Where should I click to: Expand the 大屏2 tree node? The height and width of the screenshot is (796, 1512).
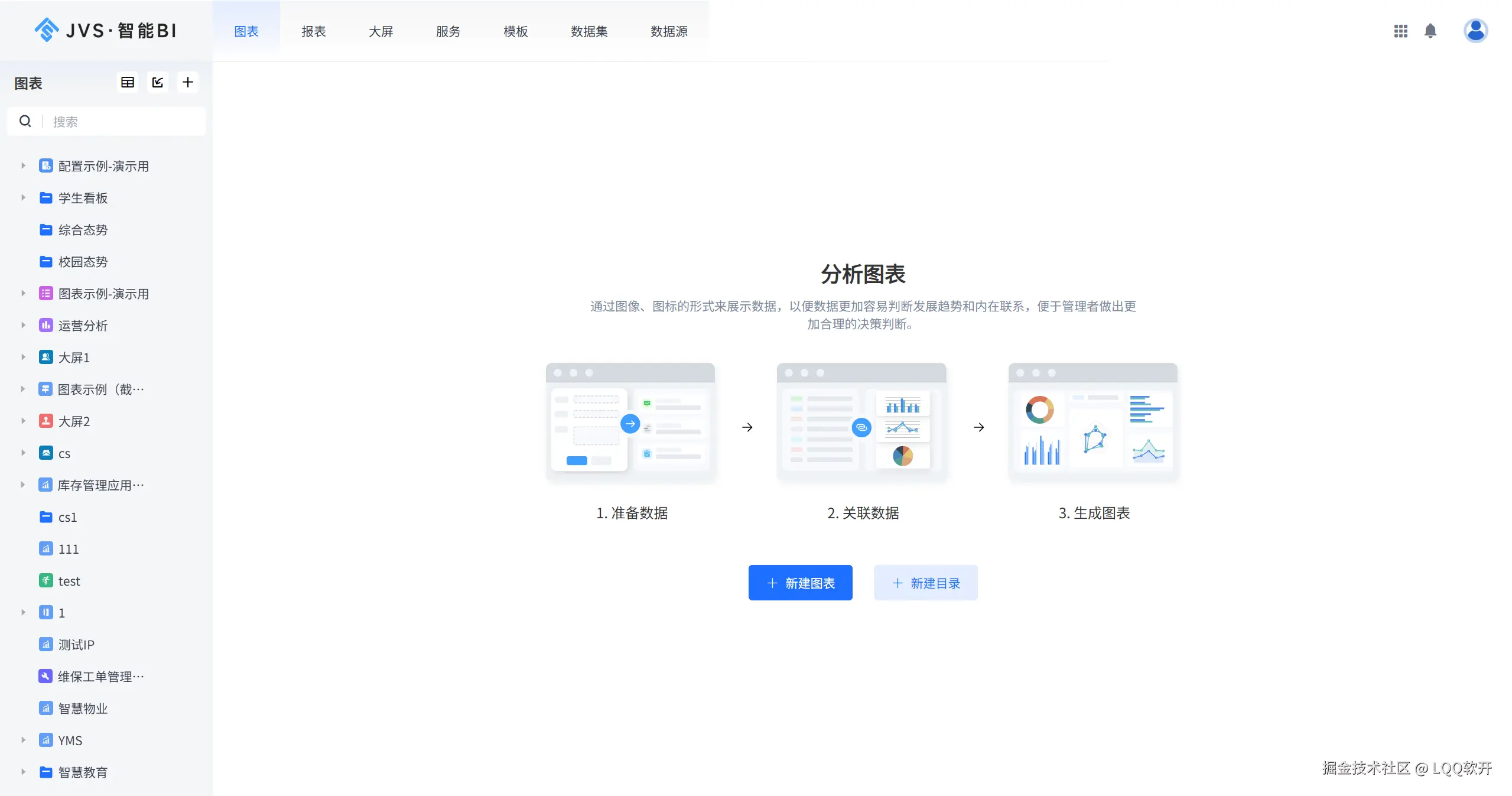(23, 421)
